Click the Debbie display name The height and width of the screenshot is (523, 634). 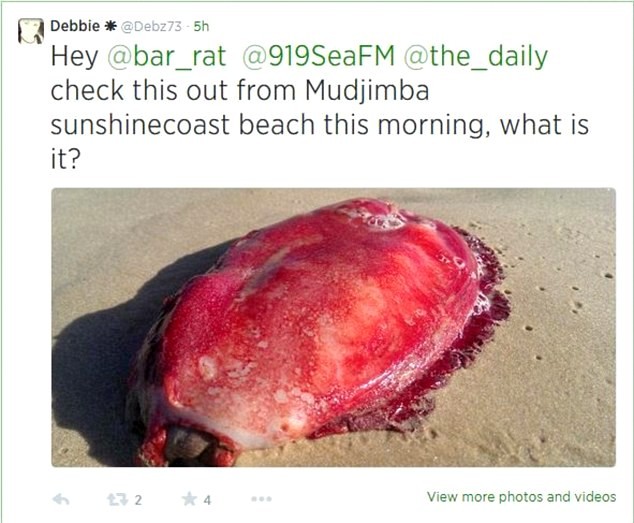pyautogui.click(x=75, y=26)
